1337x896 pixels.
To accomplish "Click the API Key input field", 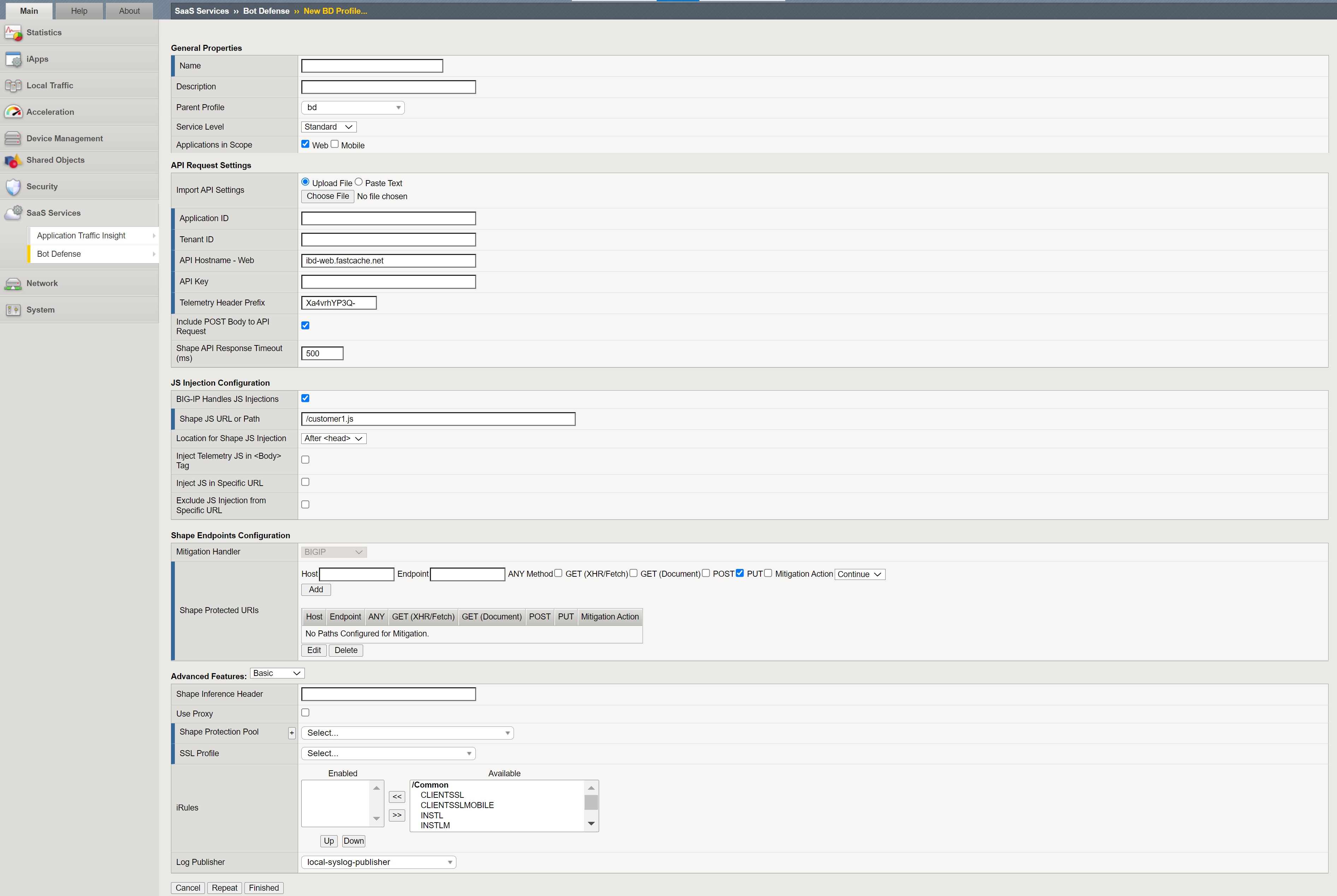I will (x=389, y=282).
